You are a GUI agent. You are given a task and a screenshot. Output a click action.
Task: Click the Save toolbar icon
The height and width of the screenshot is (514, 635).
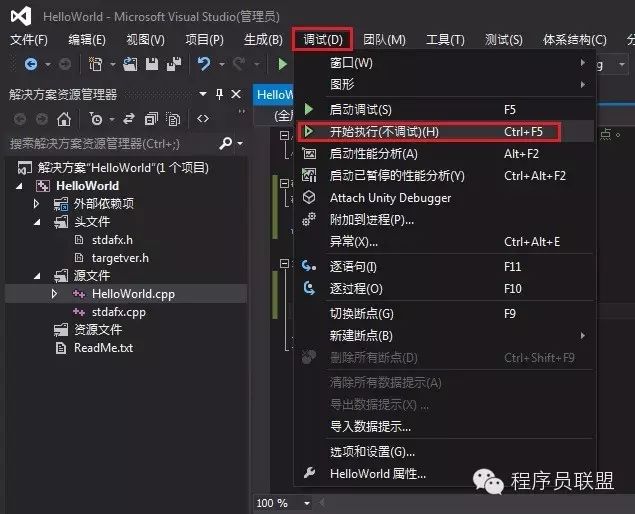[x=152, y=64]
